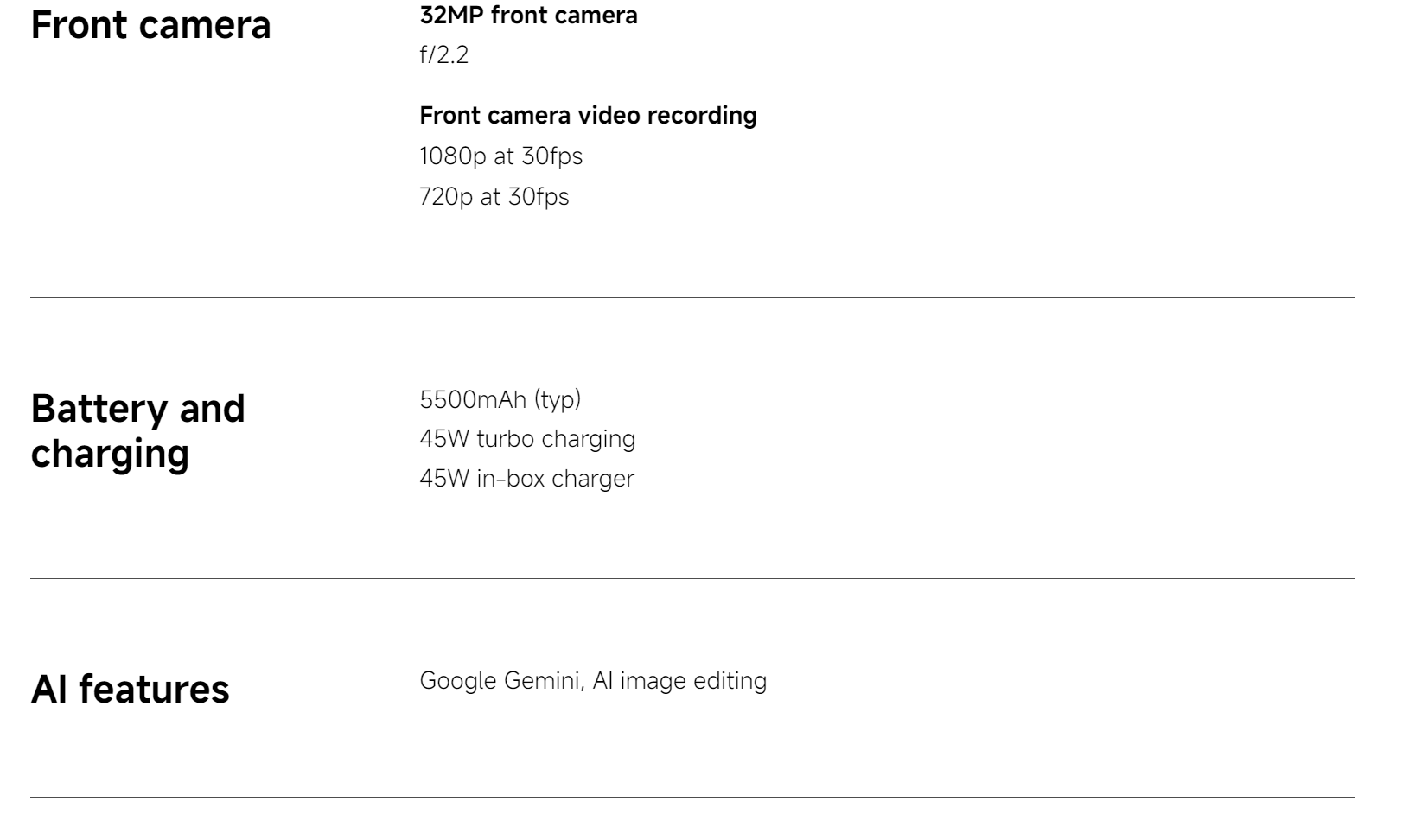Click "30fps" in the 1080p line
This screenshot has width=1409, height=840.
pyautogui.click(x=551, y=156)
